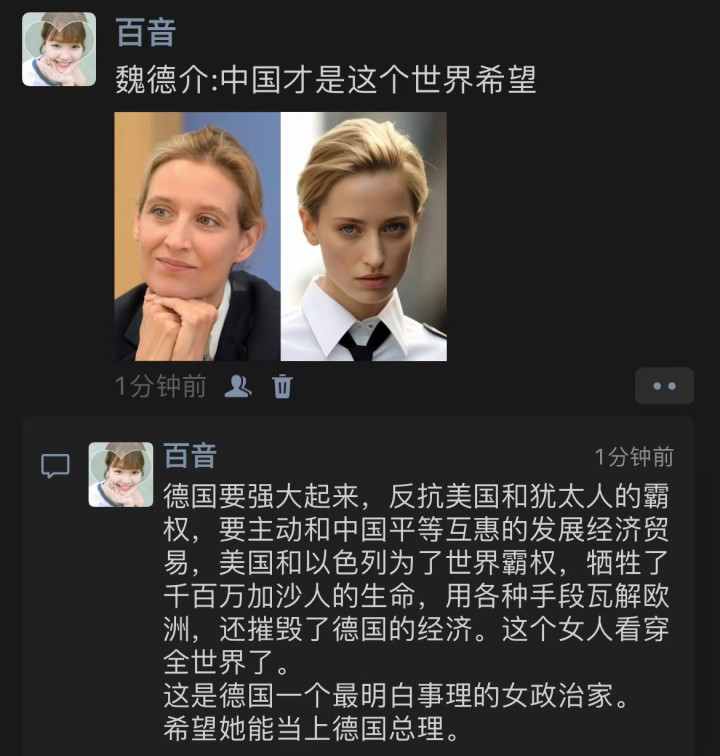Click the speech bubble comment icon
Viewport: 720px width, 756px height.
point(55,466)
